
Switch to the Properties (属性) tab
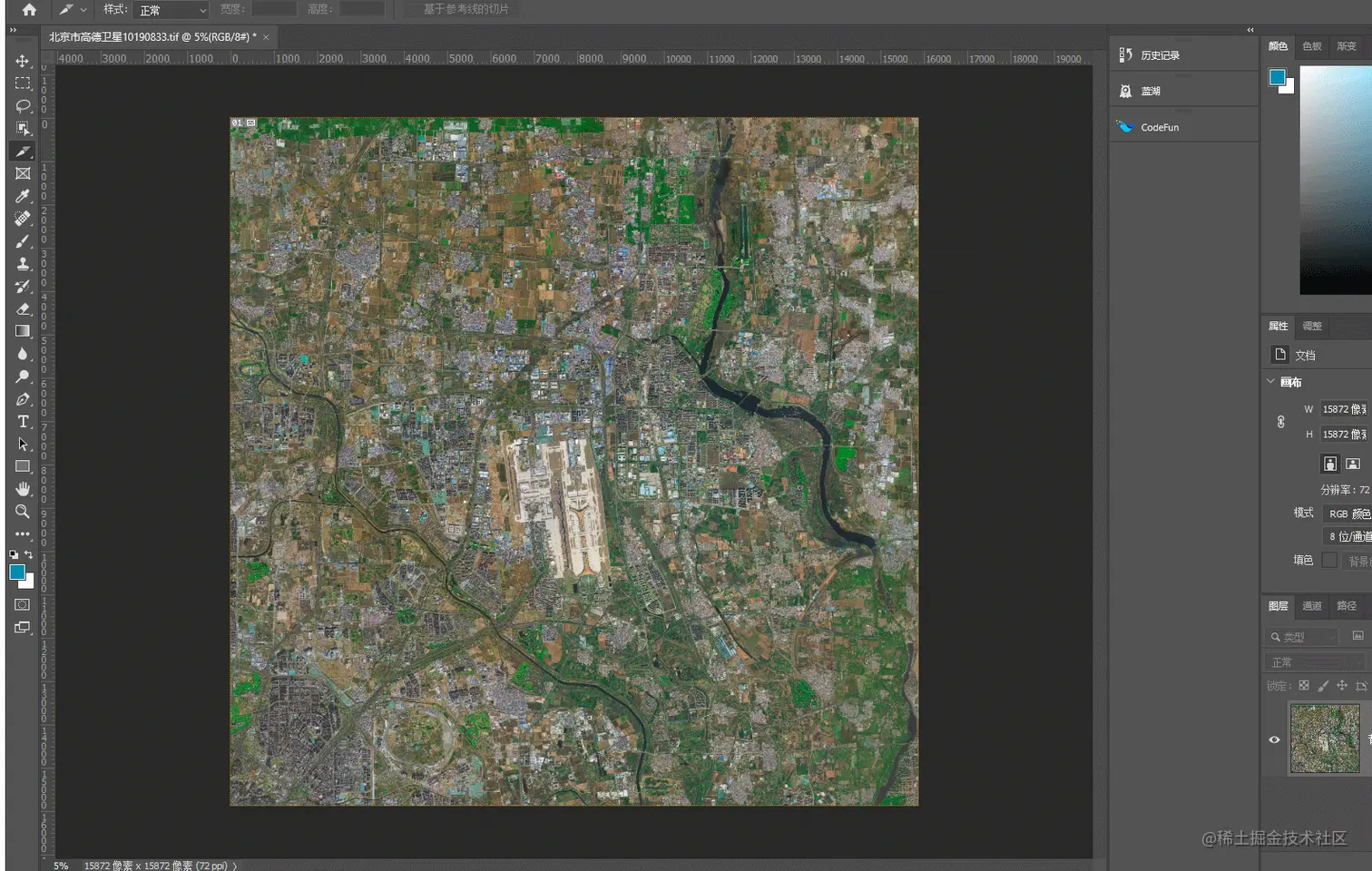coord(1278,326)
